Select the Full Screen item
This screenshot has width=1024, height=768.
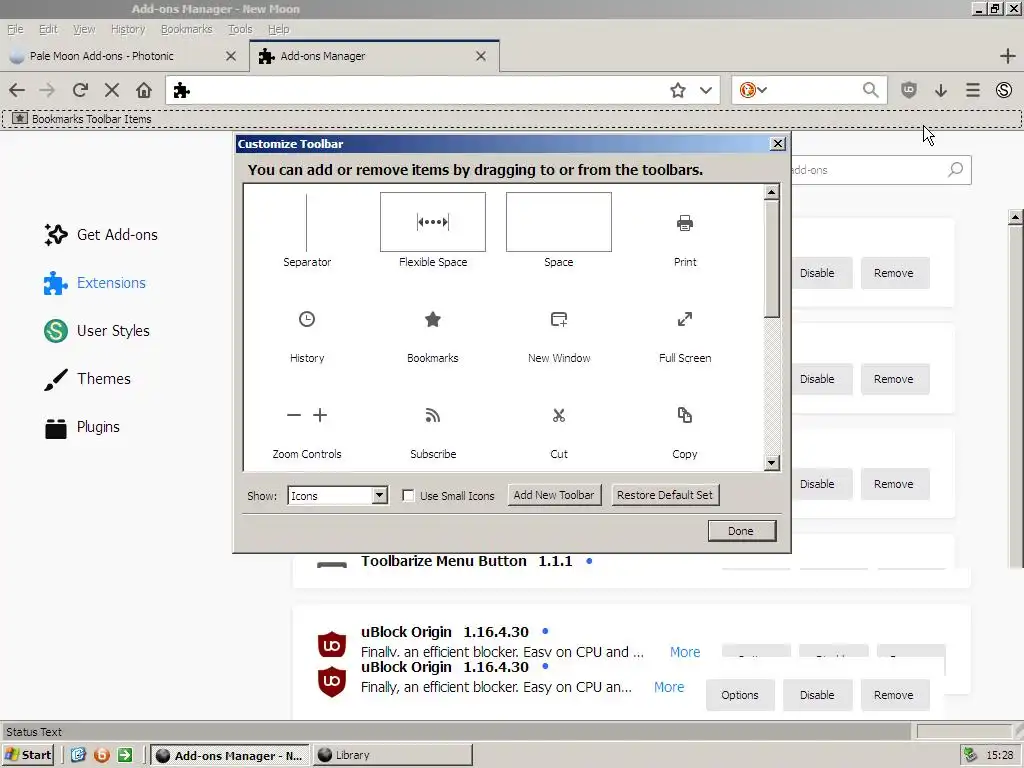click(684, 337)
